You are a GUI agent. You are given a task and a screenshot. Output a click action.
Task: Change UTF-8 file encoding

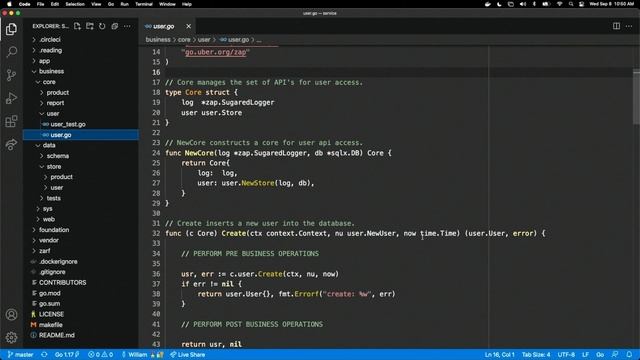(566, 355)
